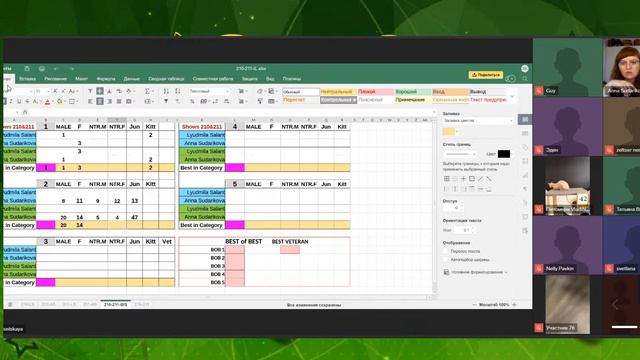Viewport: 640px width, 360px height.
Task: Apply the Хороший cell style
Action: coord(413,92)
